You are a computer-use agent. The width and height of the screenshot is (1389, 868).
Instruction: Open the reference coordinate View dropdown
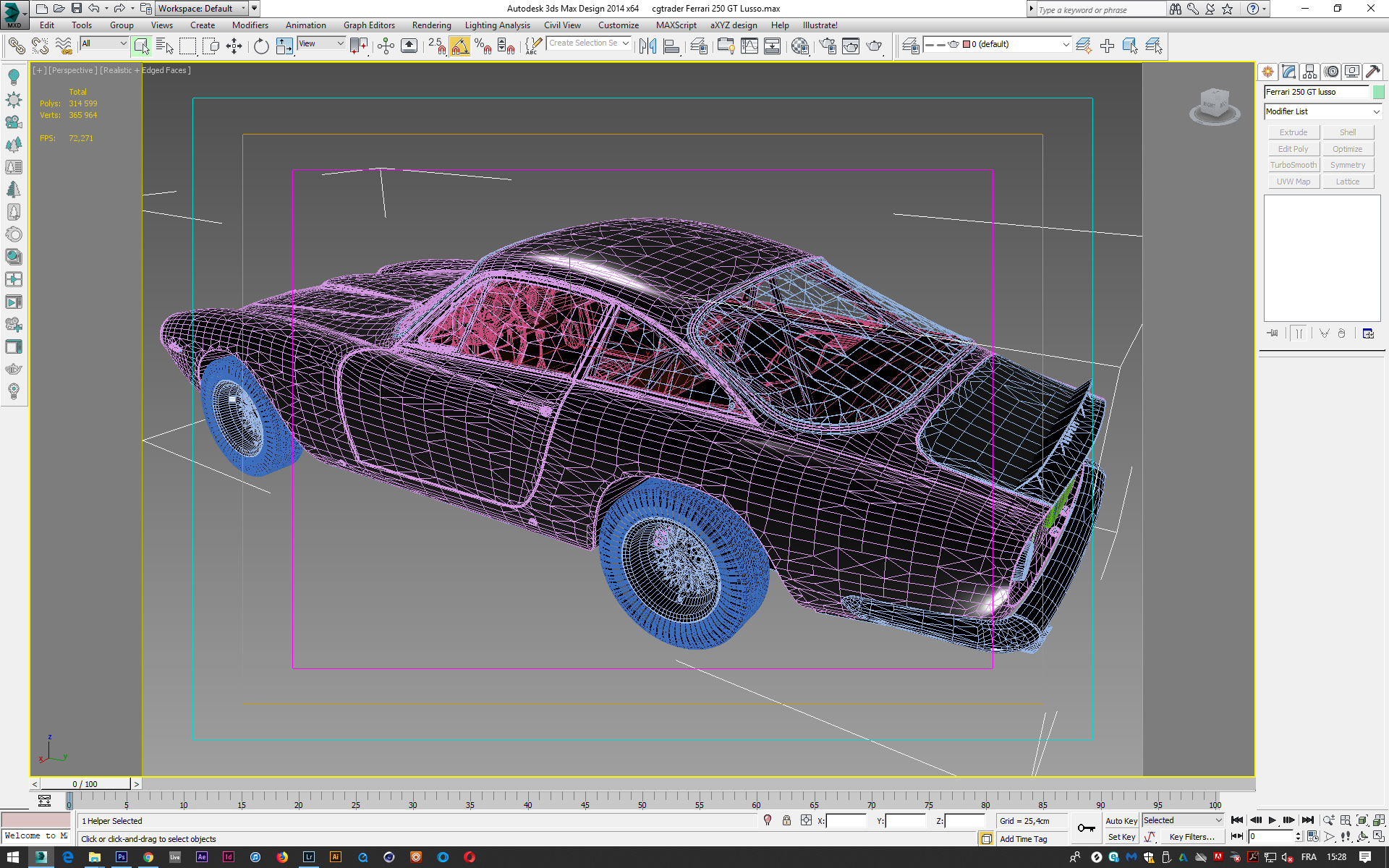click(321, 43)
